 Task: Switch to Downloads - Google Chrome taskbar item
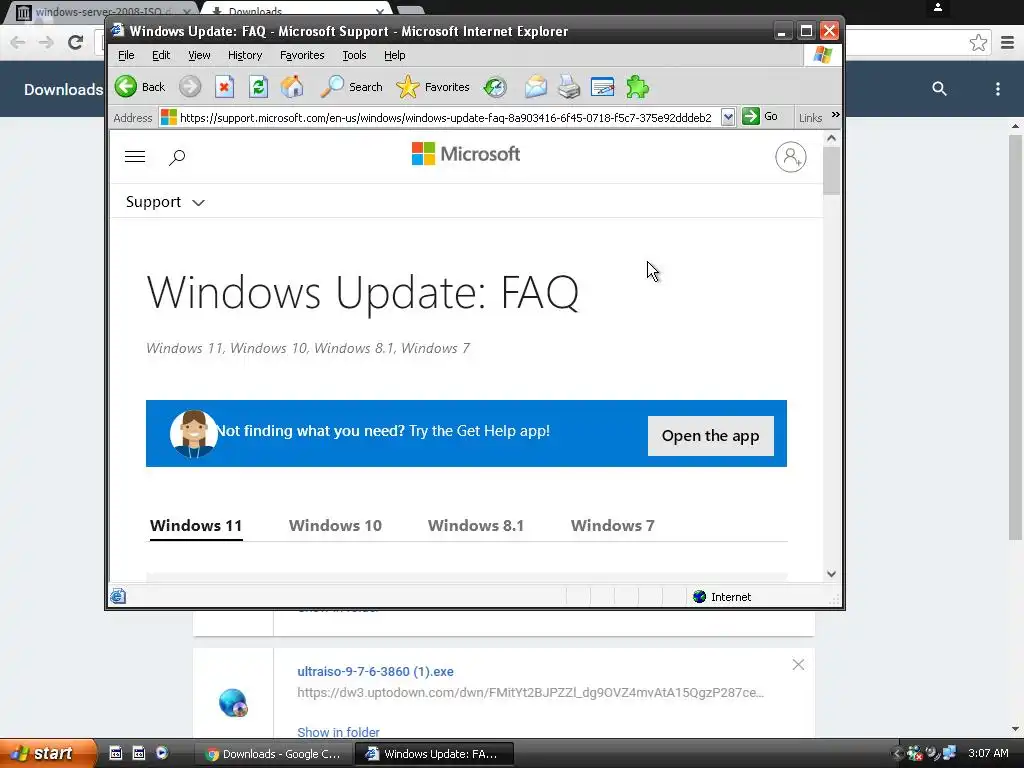click(274, 754)
